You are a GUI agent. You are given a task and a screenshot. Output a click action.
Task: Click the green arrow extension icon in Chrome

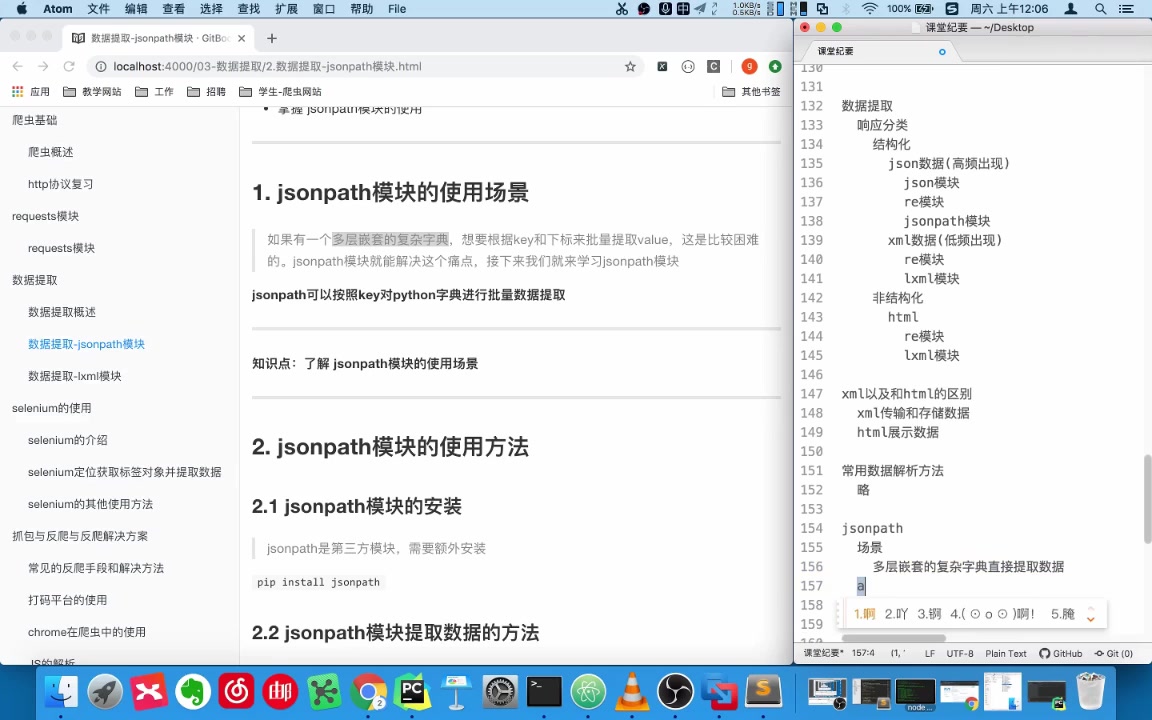coord(775,66)
